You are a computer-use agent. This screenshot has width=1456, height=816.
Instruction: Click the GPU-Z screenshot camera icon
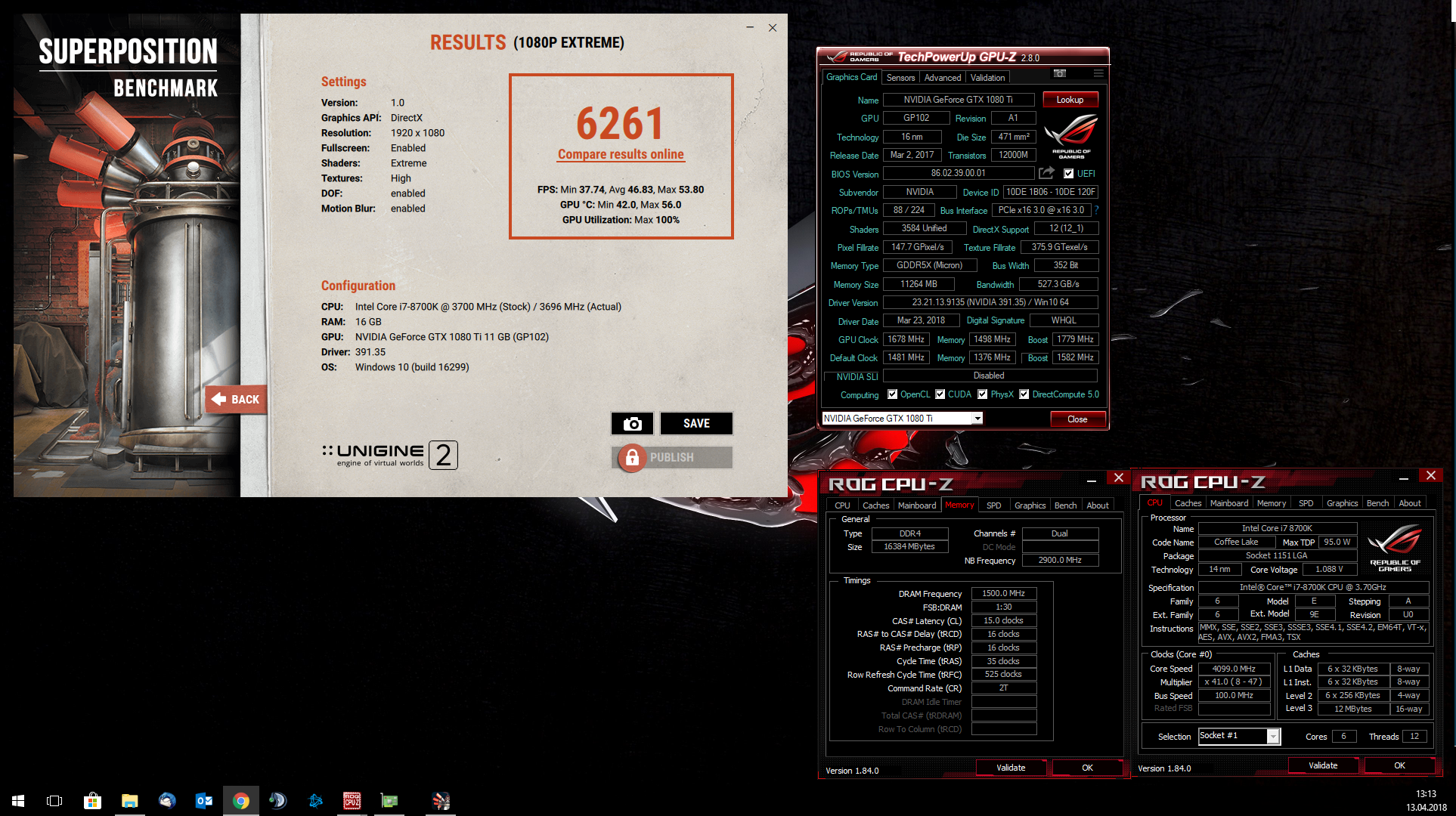tap(1060, 73)
